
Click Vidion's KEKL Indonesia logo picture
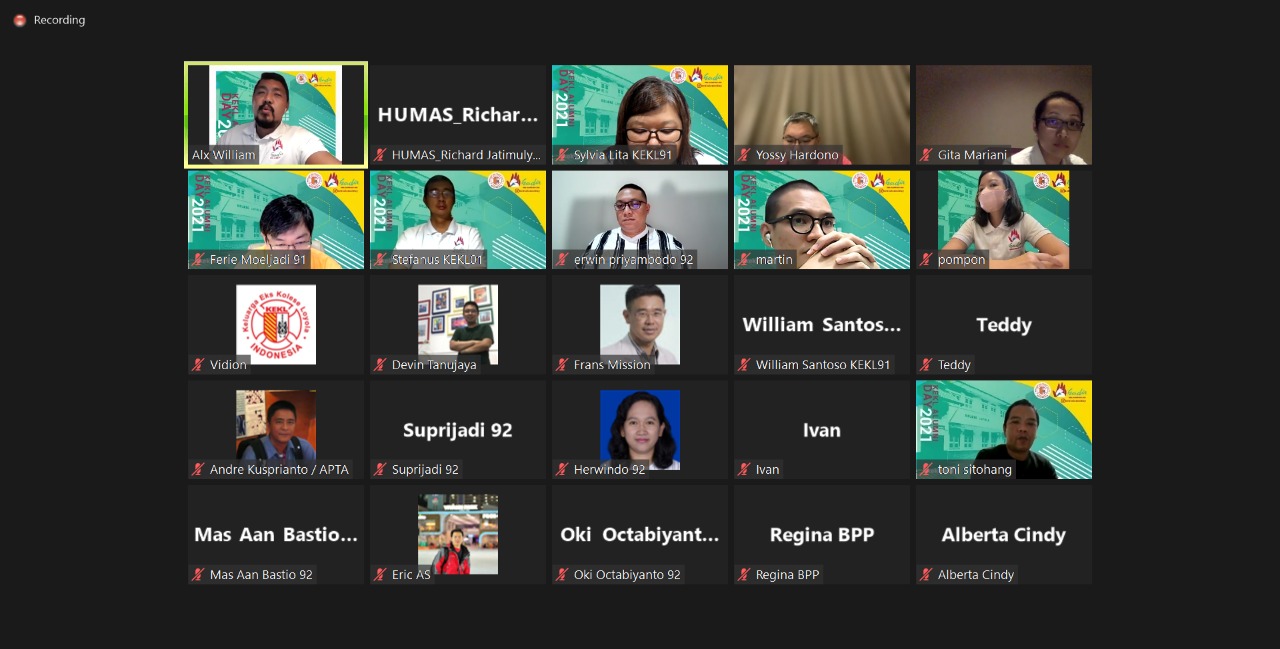[276, 324]
